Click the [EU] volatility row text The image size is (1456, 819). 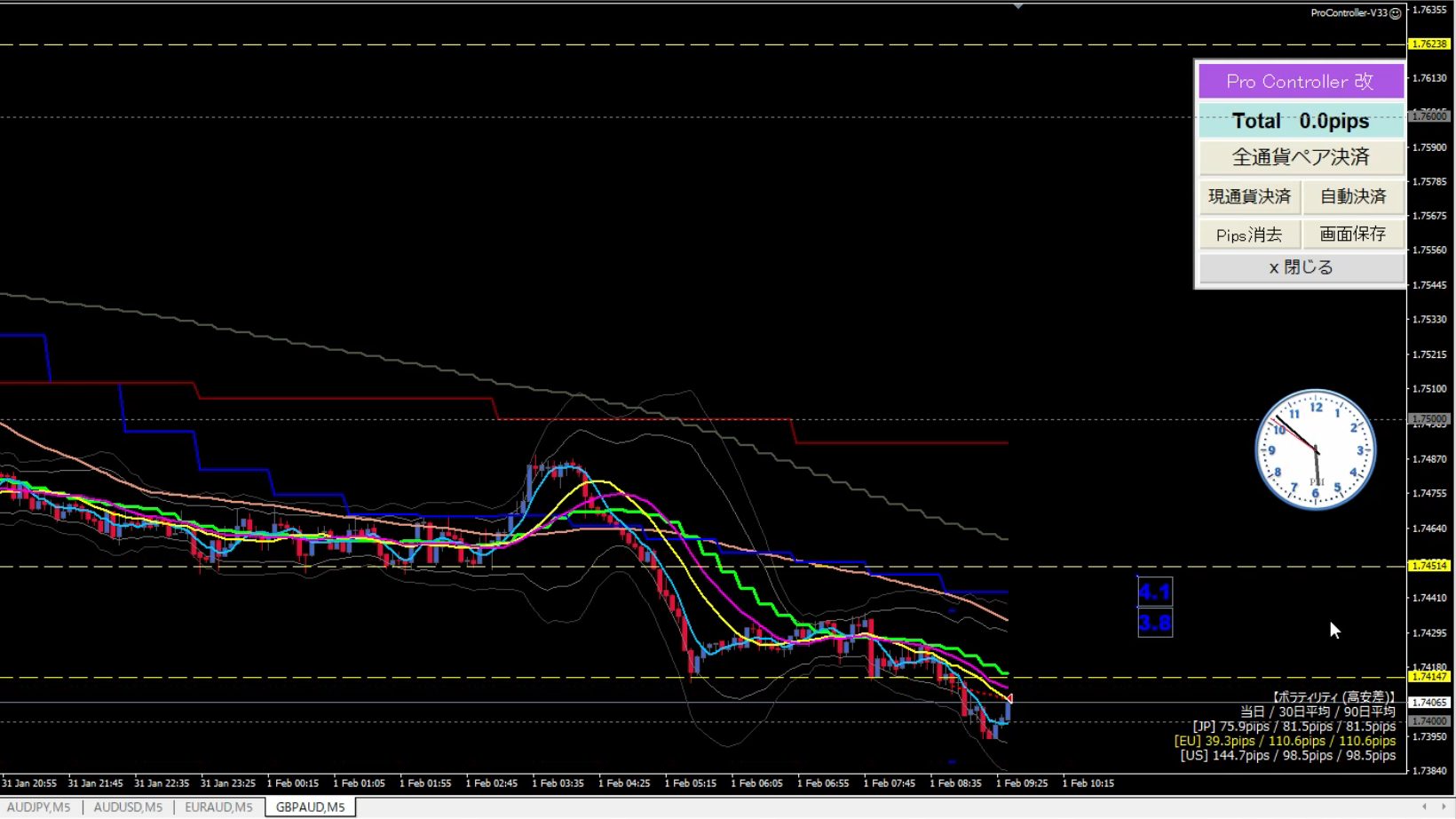(1285, 741)
